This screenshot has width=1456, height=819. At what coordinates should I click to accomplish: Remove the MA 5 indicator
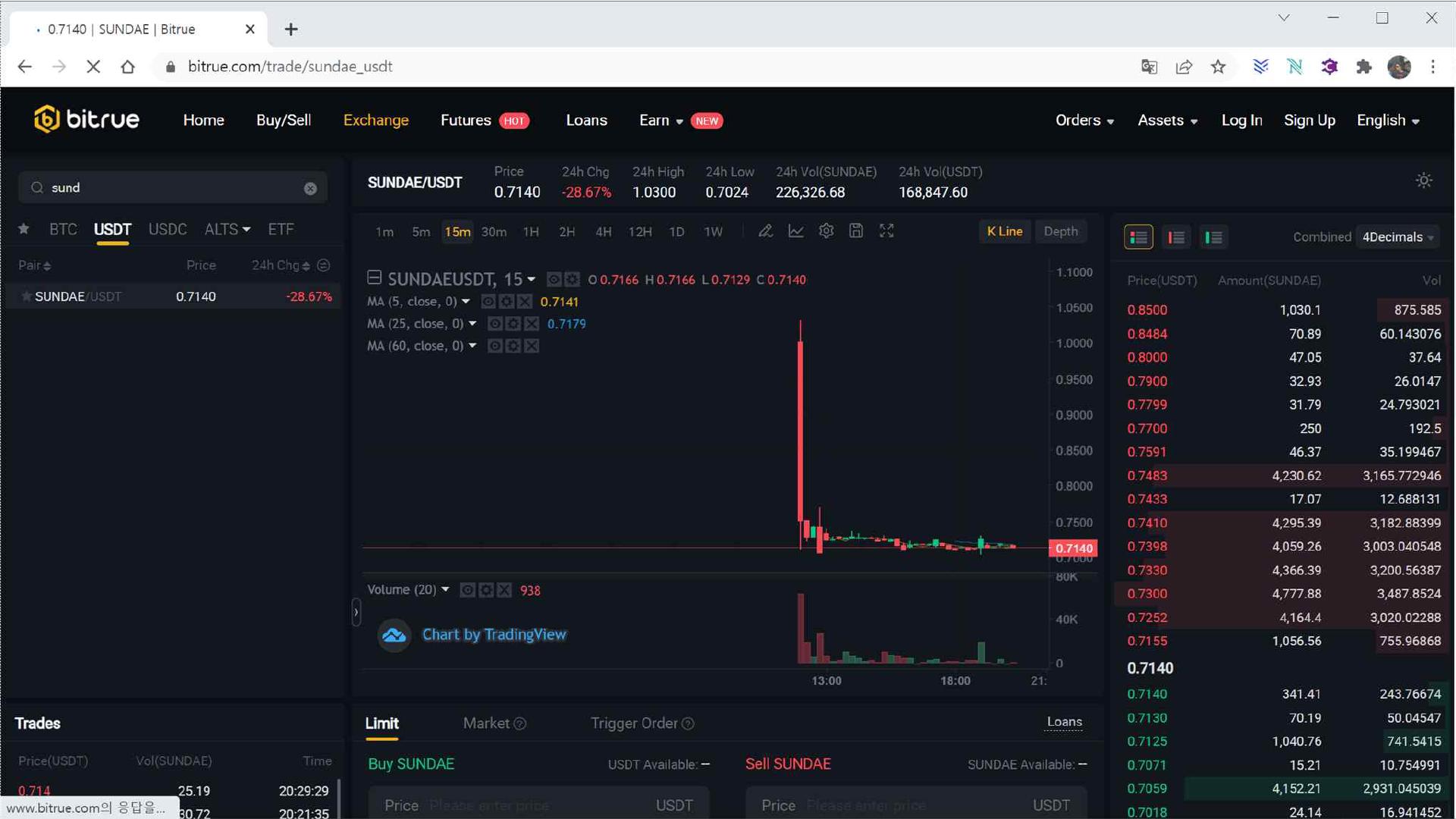524,301
